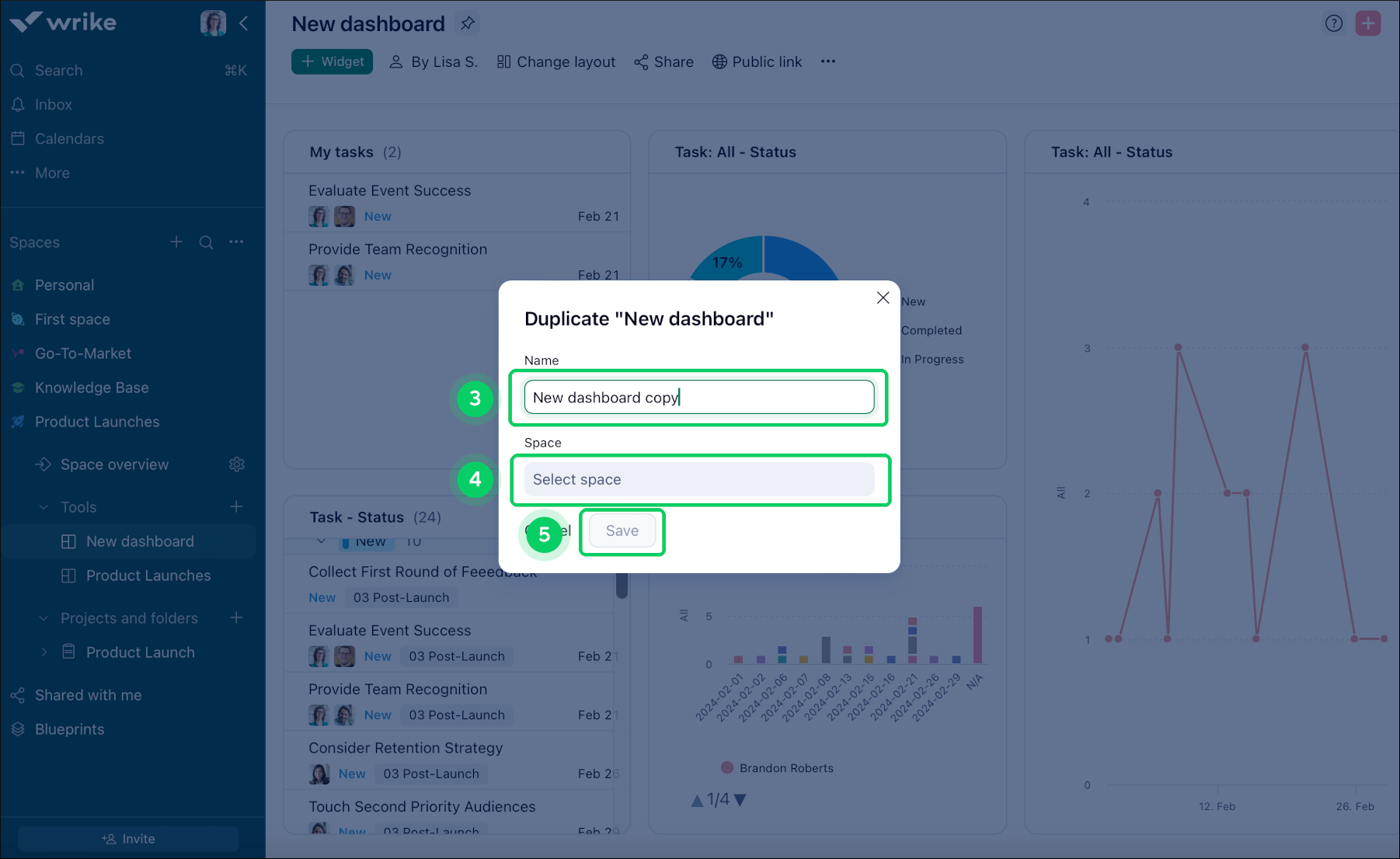Pin the New dashboard
The height and width of the screenshot is (859, 1400).
click(x=467, y=23)
